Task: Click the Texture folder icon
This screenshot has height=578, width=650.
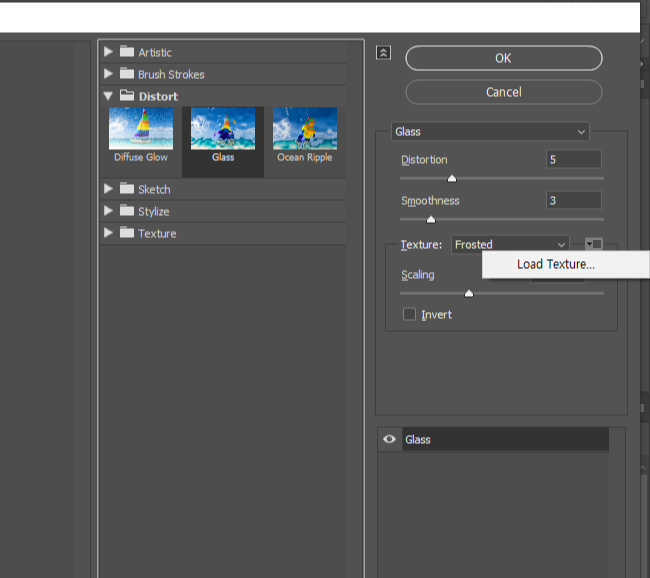Action: [127, 232]
